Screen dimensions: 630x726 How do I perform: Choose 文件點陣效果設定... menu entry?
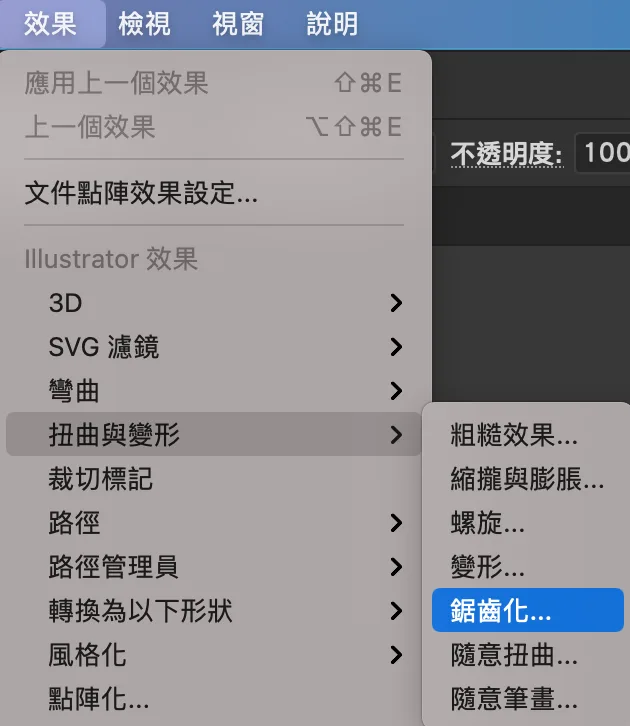[213, 193]
